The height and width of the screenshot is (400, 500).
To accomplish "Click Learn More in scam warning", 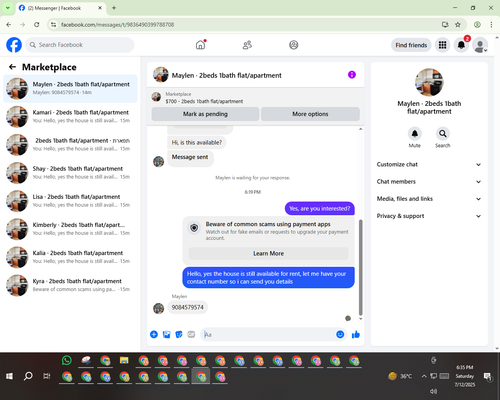I will click(x=268, y=253).
